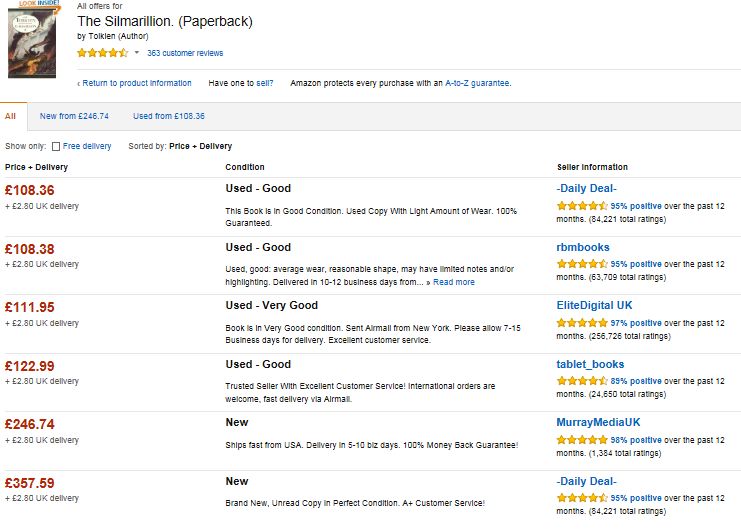Open the A-to-Z guarantee link

477,83
